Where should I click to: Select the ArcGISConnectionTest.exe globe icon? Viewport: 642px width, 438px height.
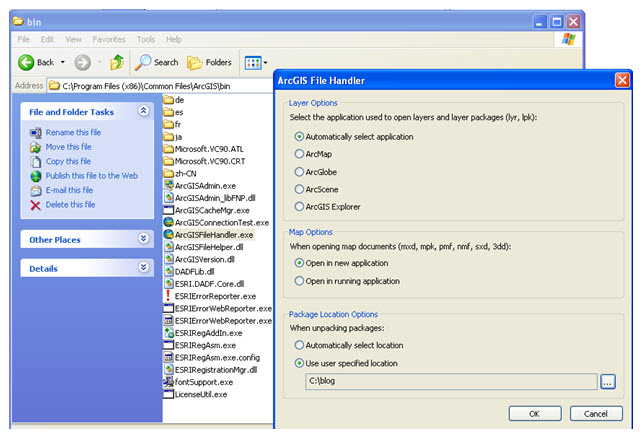coord(169,222)
